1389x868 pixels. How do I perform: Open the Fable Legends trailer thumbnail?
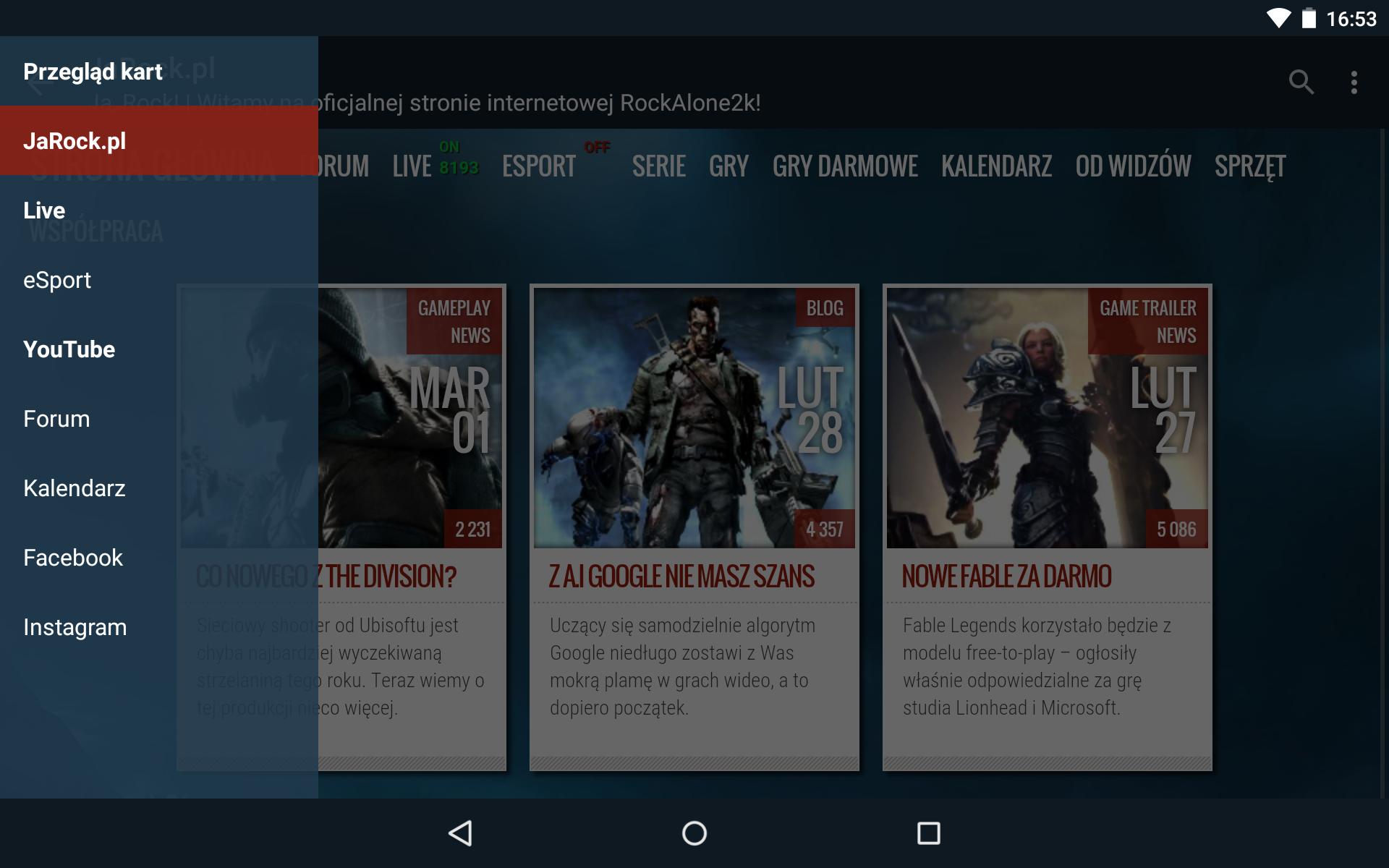click(1048, 418)
